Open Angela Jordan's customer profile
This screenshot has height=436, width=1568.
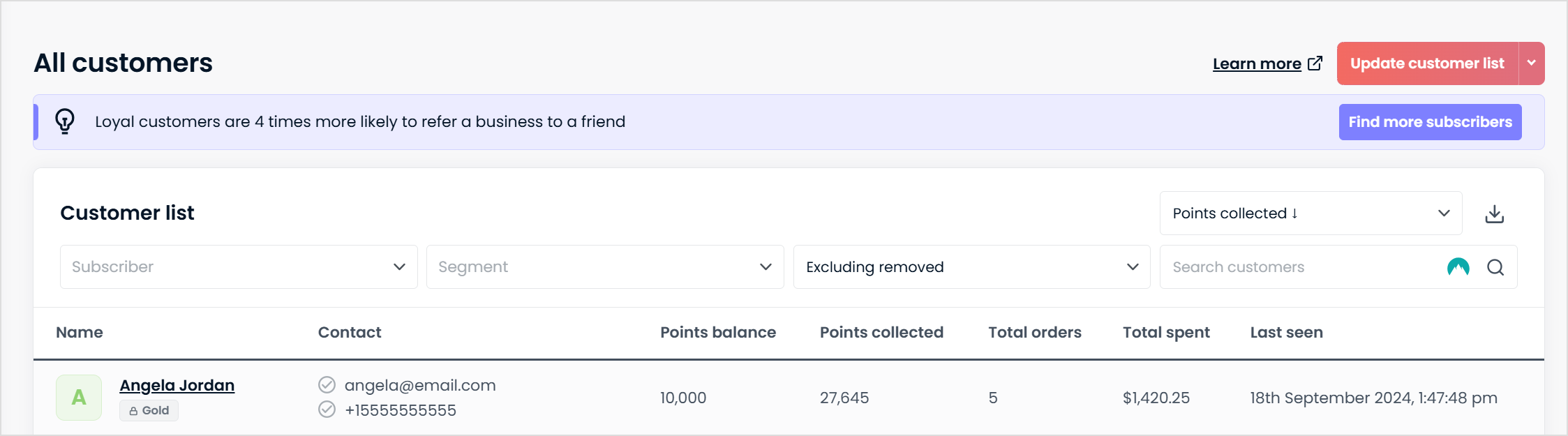click(x=177, y=385)
